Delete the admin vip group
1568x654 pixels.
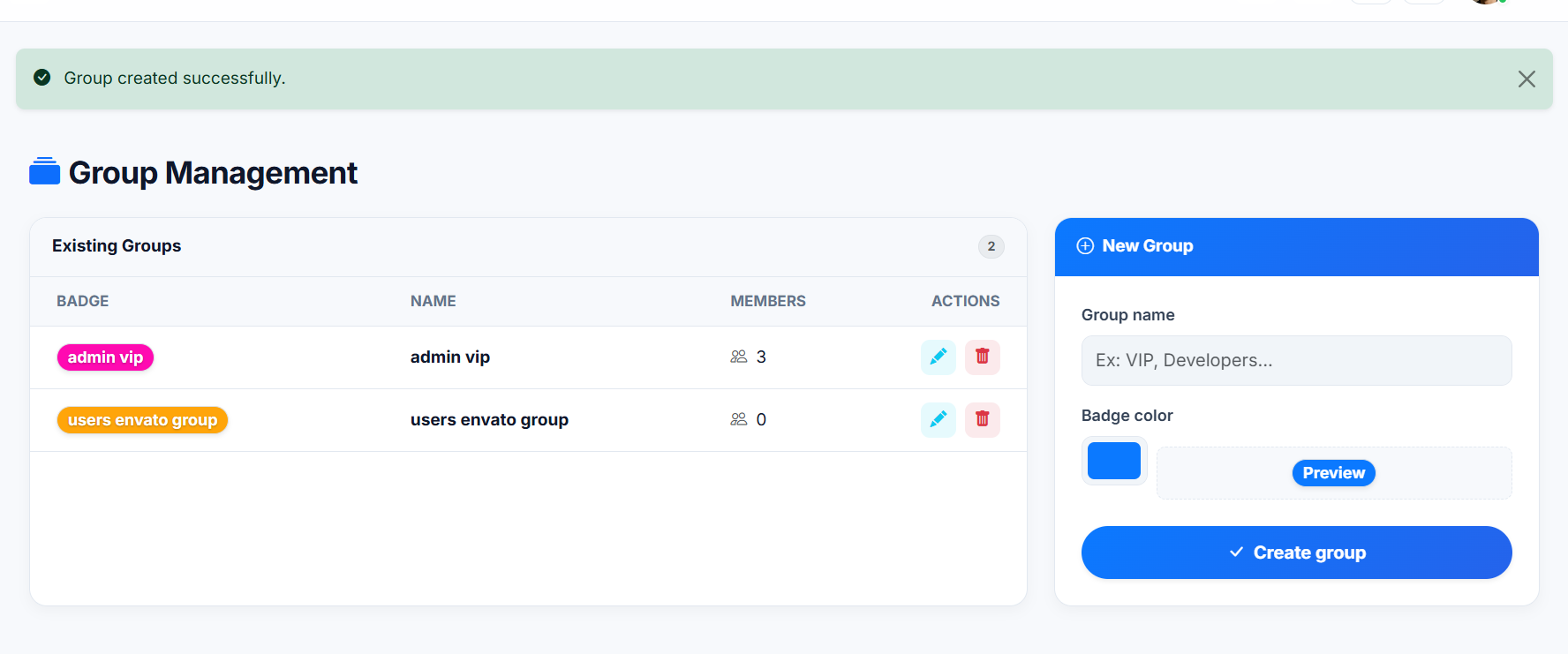(982, 357)
